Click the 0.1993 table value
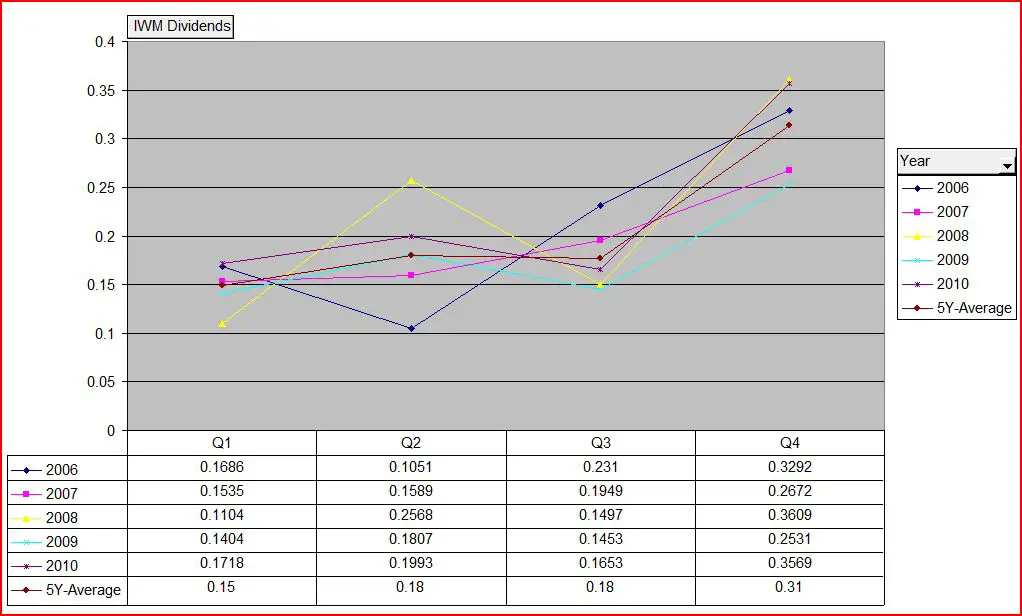Image resolution: width=1022 pixels, height=616 pixels. point(411,563)
